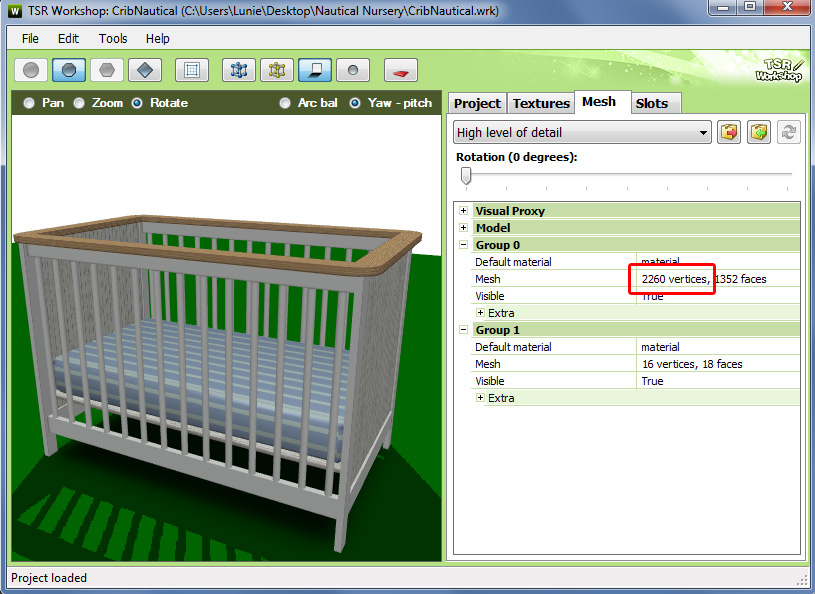Screen dimensions: 815x594
Task: Click the export mesh icon with red arrow
Action: [730, 132]
